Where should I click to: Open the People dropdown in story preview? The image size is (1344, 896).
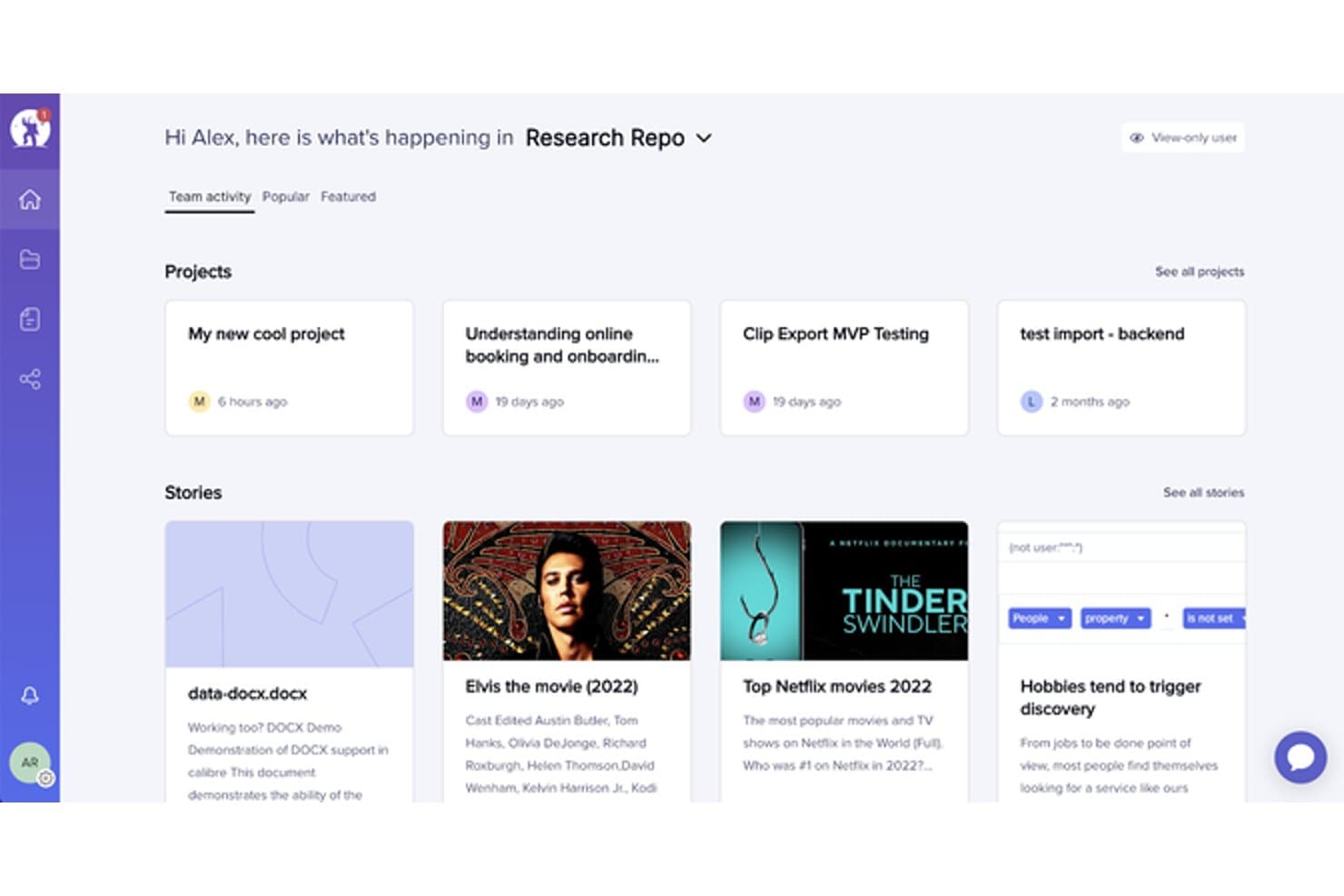coord(1040,618)
